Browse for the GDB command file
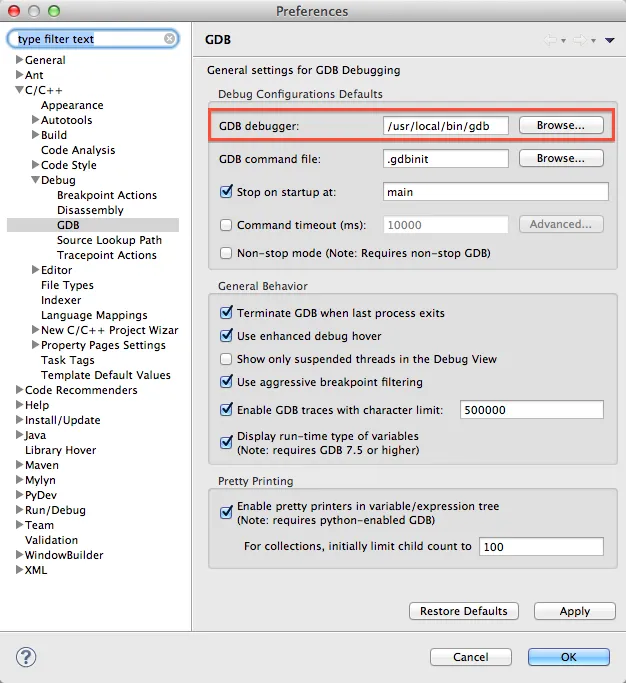This screenshot has width=626, height=683. click(561, 158)
